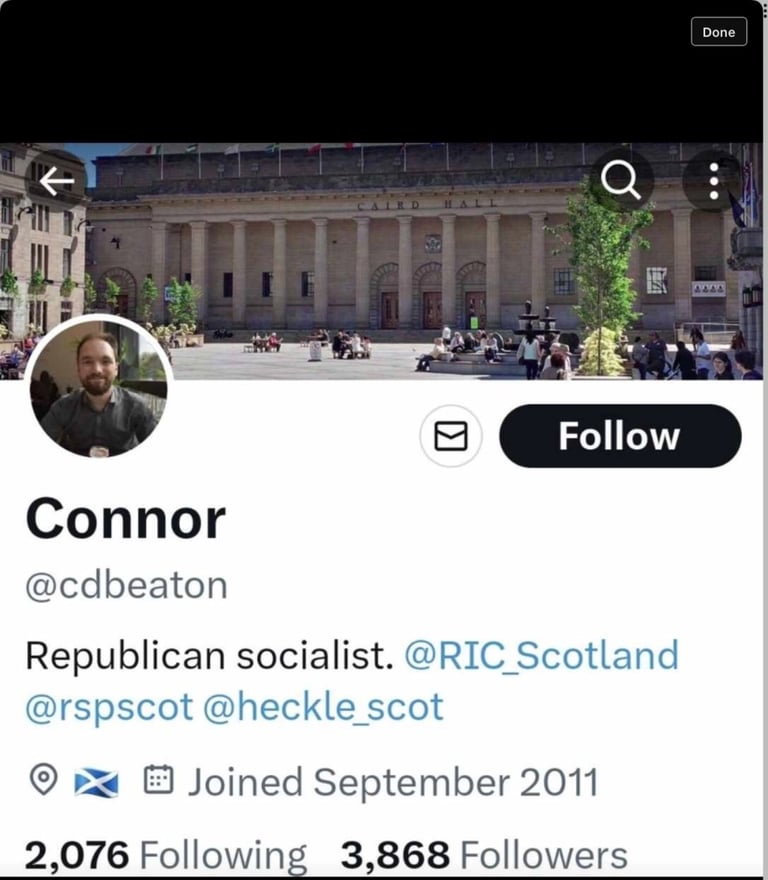Image resolution: width=768 pixels, height=880 pixels.
Task: Follow the Connor account
Action: [x=620, y=436]
